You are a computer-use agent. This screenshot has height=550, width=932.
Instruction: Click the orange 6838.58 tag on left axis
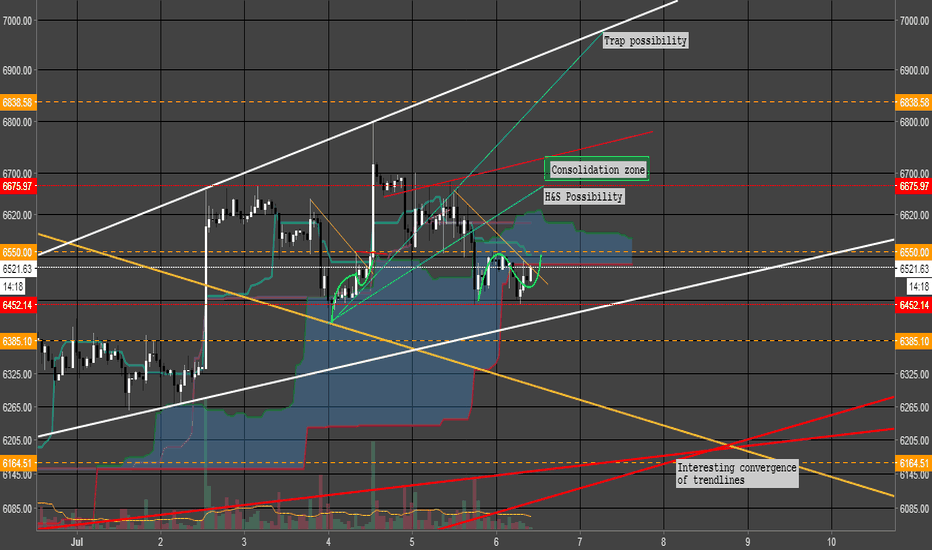pos(18,102)
